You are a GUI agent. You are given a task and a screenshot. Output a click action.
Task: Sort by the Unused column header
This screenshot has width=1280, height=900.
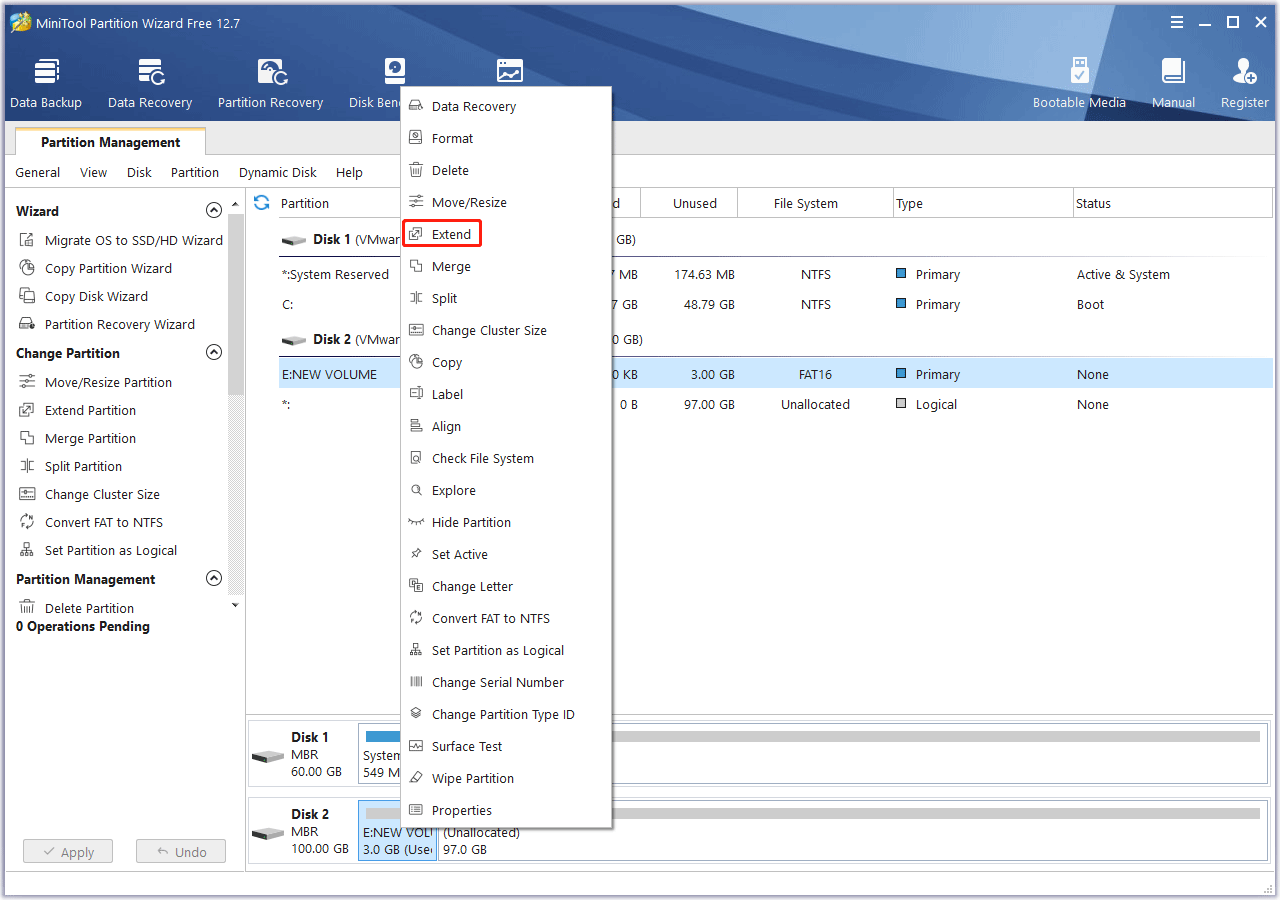[688, 203]
